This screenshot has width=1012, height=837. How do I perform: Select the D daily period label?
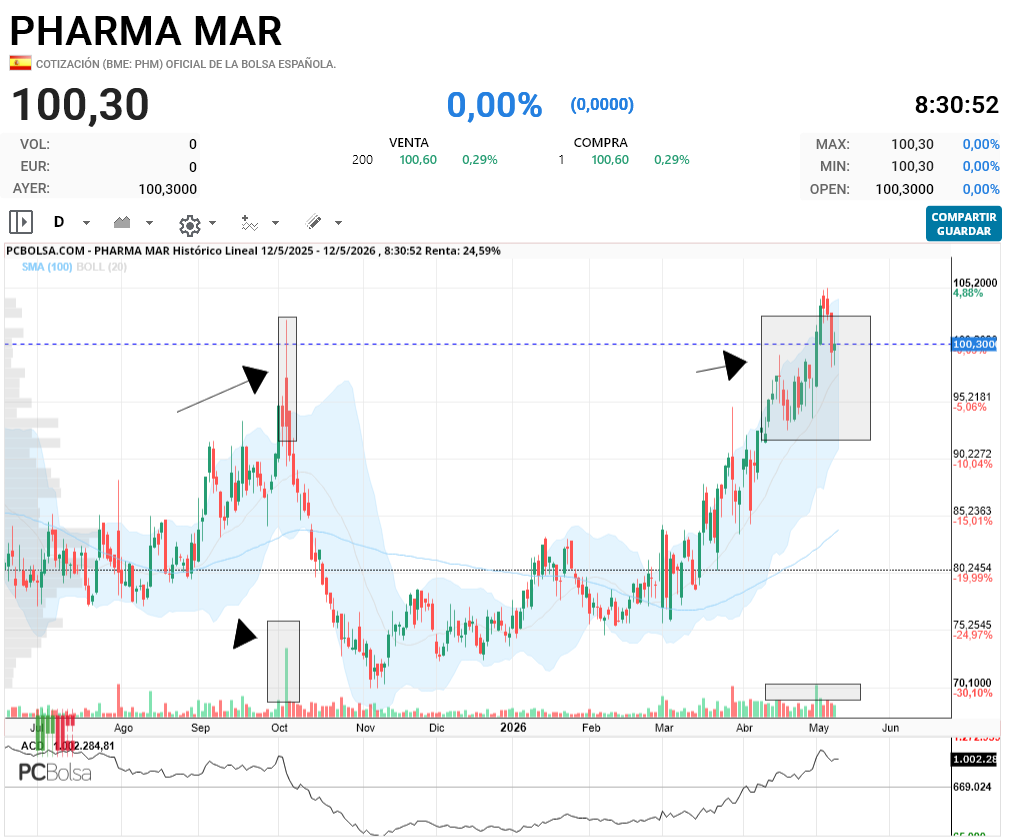pos(59,222)
